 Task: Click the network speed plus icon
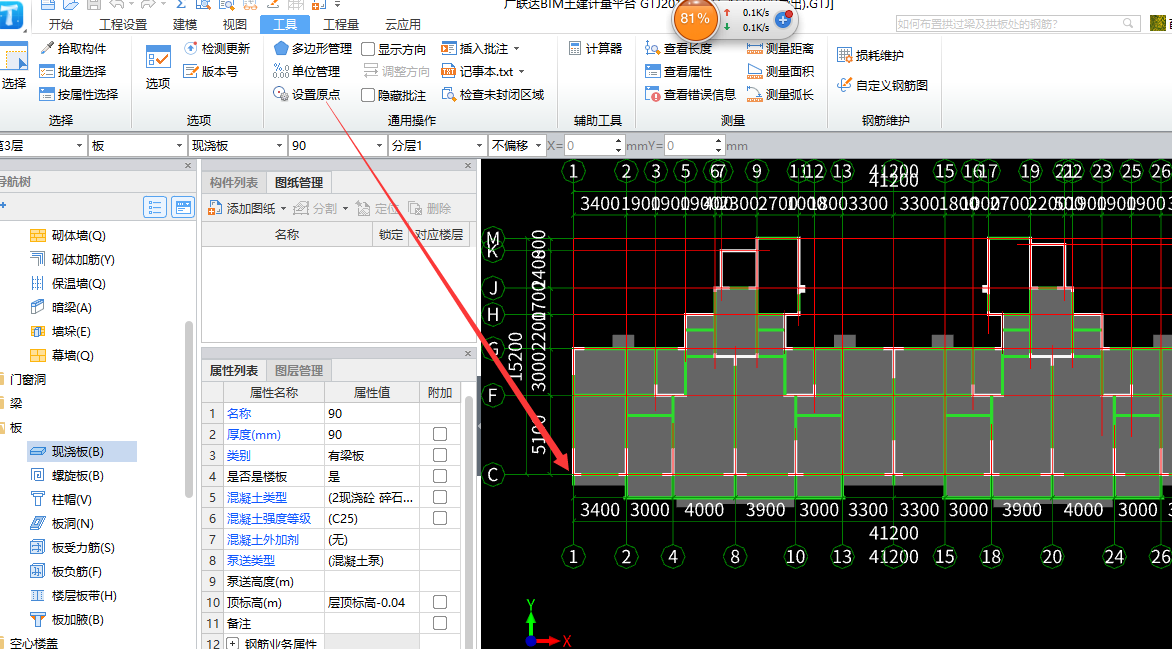pos(783,19)
